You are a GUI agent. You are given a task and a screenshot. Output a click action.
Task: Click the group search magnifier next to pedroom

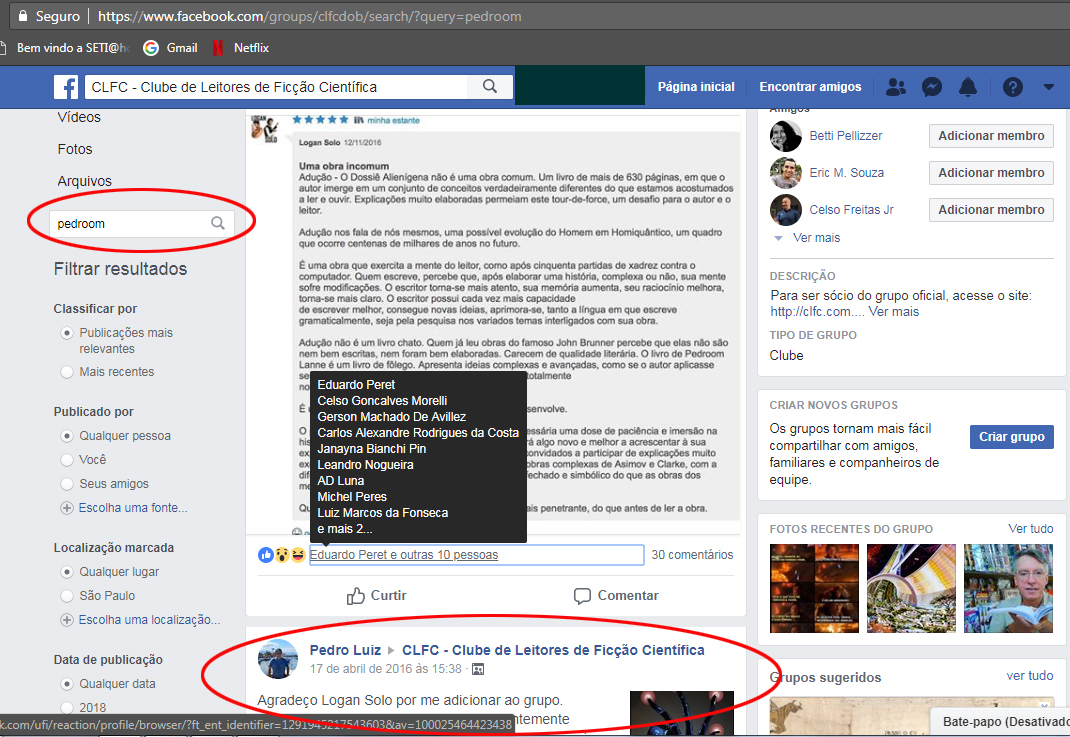[x=218, y=223]
